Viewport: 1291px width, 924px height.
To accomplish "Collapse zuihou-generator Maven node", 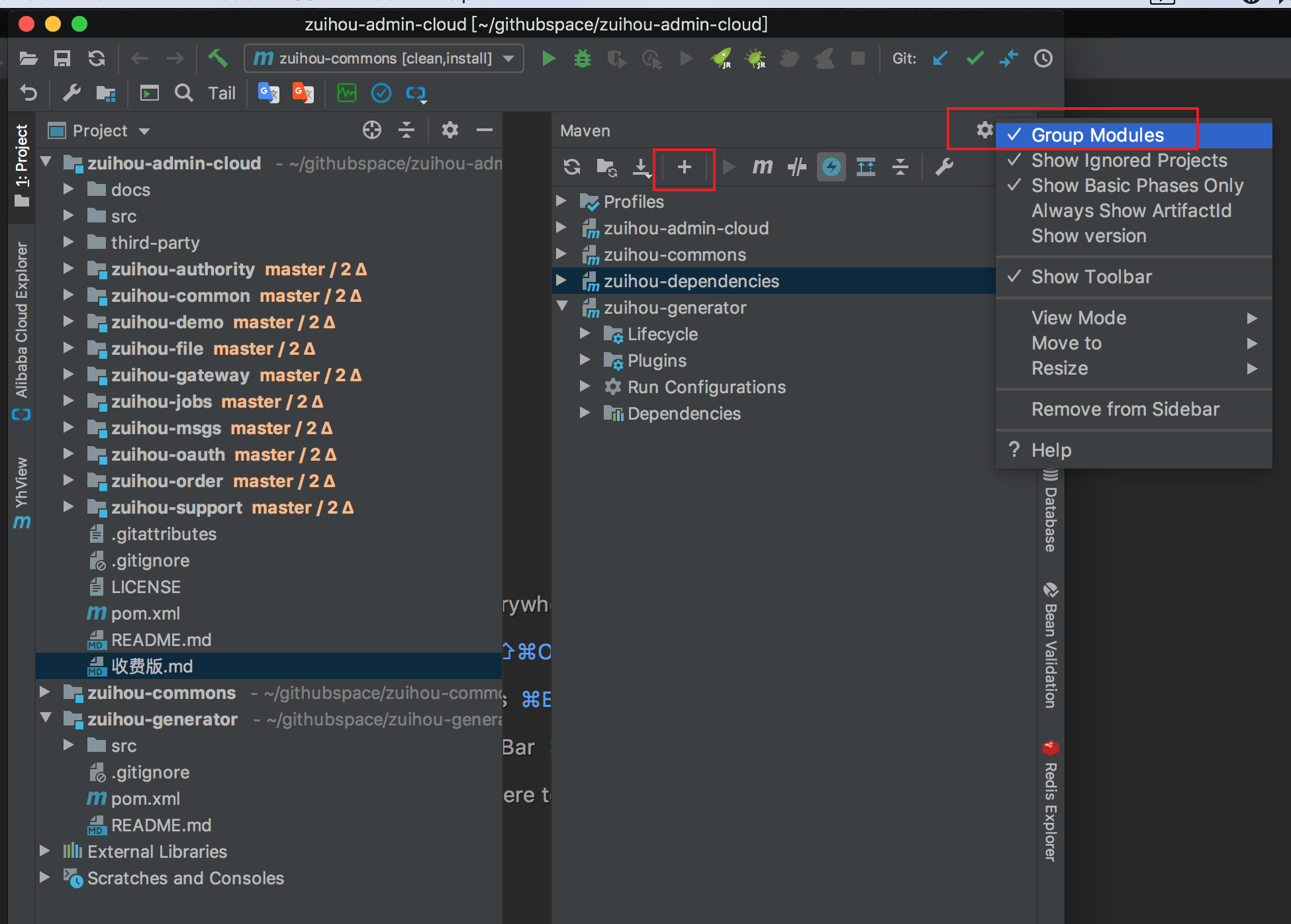I will pos(562,306).
